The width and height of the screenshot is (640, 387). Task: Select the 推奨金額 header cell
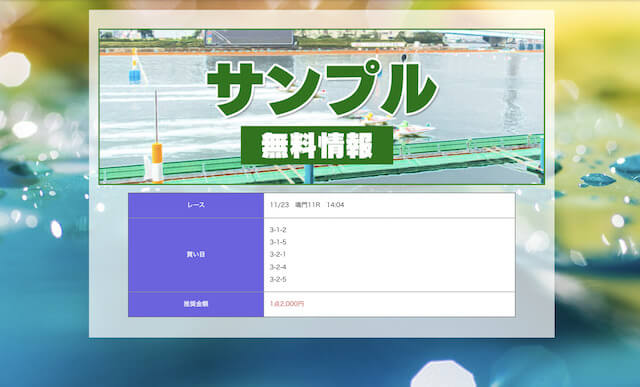click(x=196, y=304)
